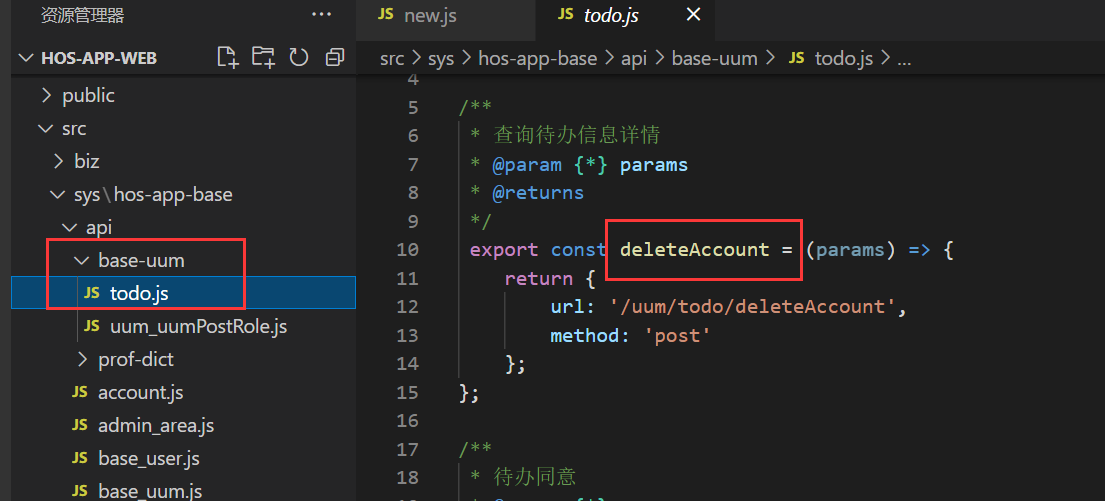The image size is (1105, 501).
Task: Open base_user.js from the explorer
Action: click(148, 459)
